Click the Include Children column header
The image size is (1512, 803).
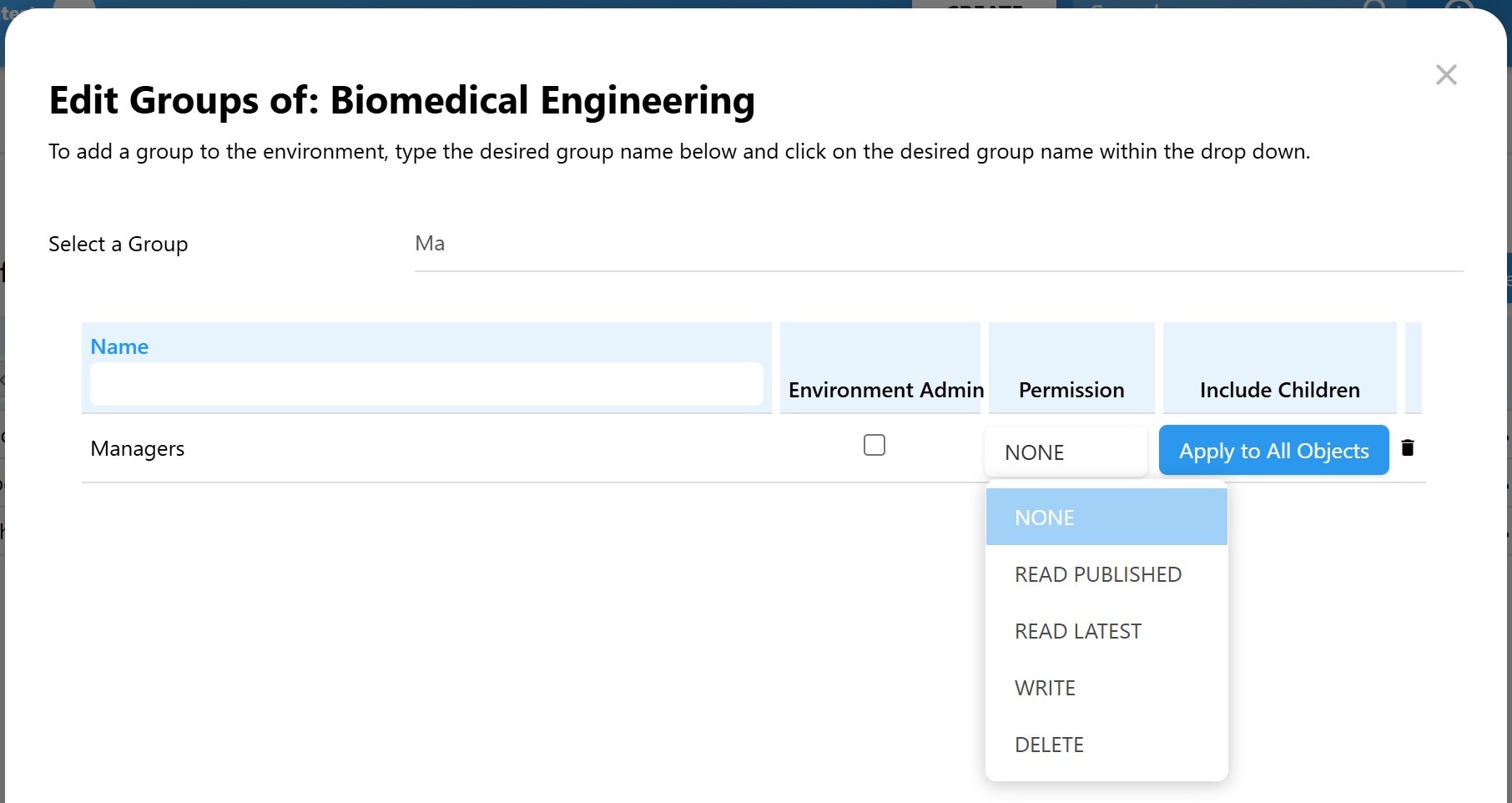(1279, 390)
